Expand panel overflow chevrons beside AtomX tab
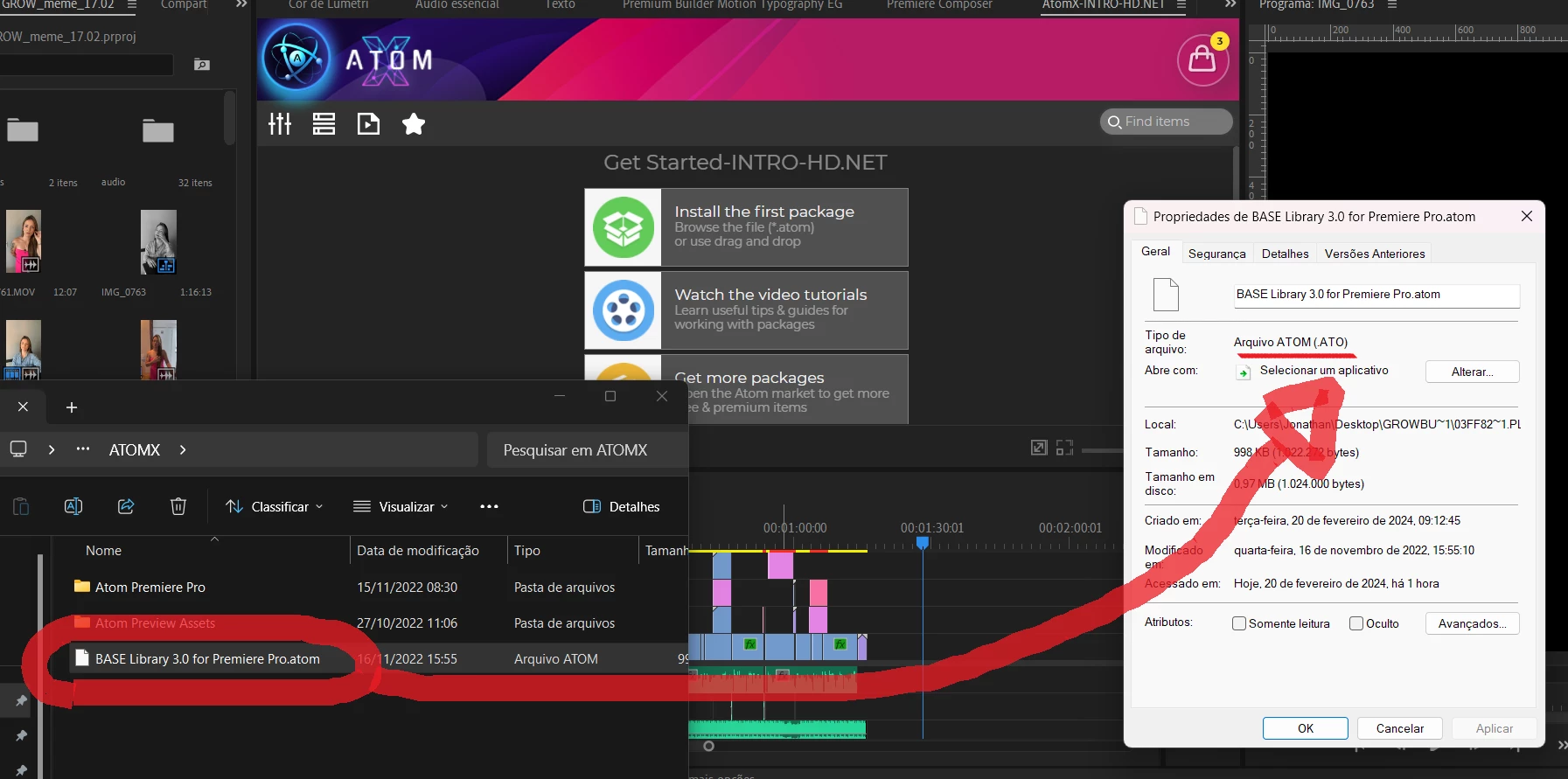Image resolution: width=1568 pixels, height=779 pixels. click(x=1230, y=4)
